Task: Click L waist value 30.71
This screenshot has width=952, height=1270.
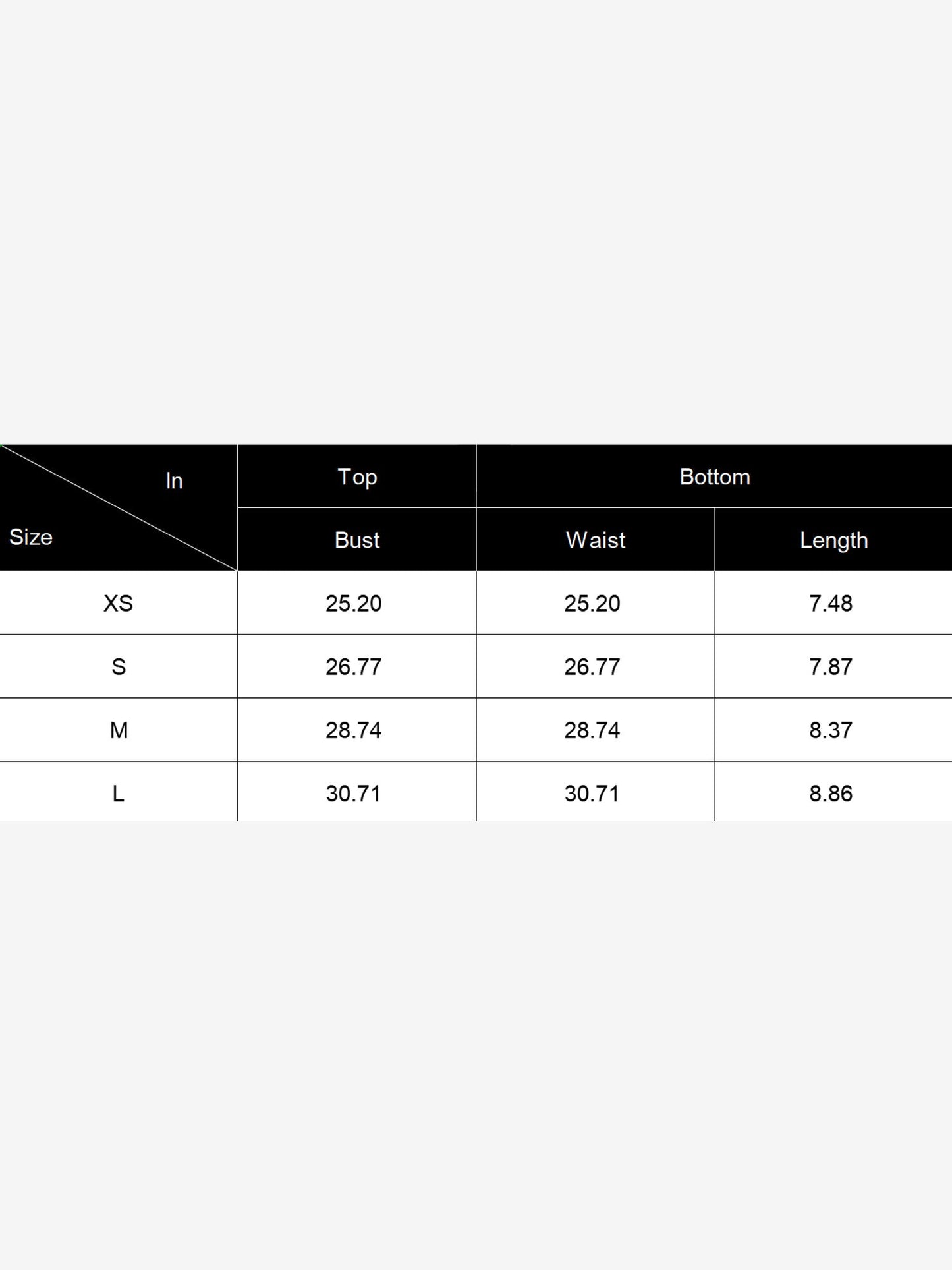Action: [x=592, y=794]
